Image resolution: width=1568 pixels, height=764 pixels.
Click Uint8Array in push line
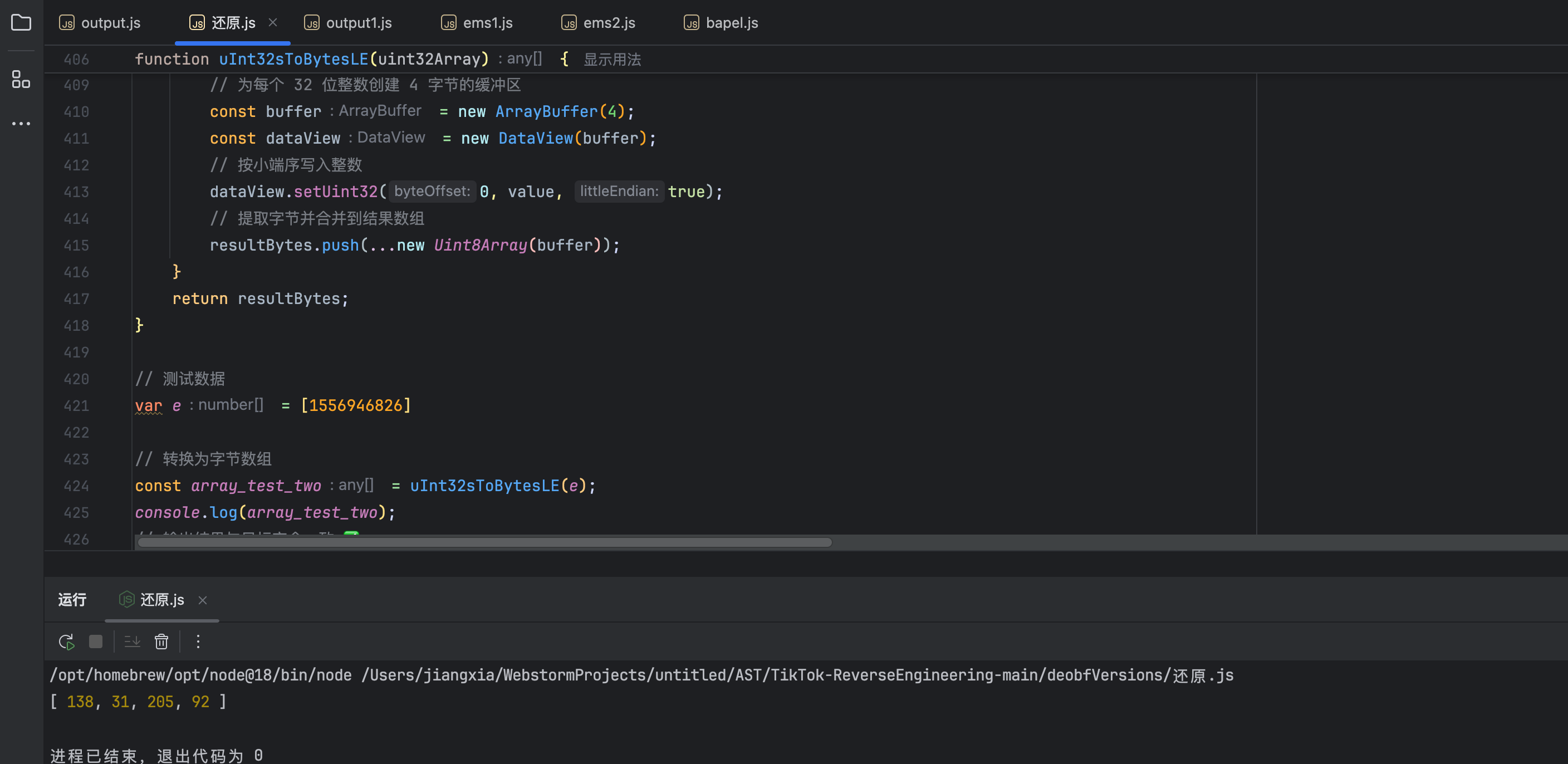tap(481, 246)
